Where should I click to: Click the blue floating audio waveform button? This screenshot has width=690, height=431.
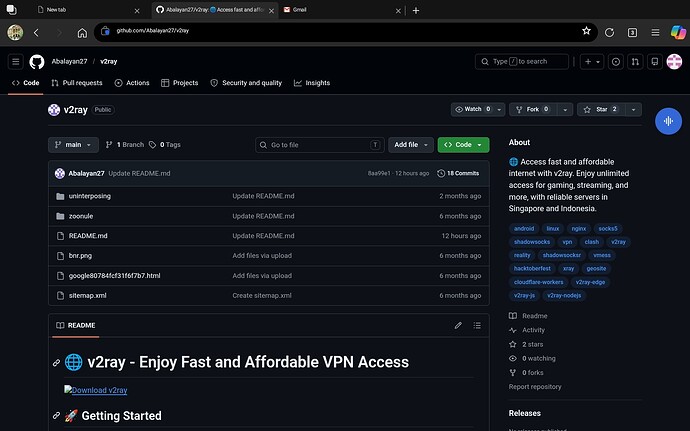[668, 121]
